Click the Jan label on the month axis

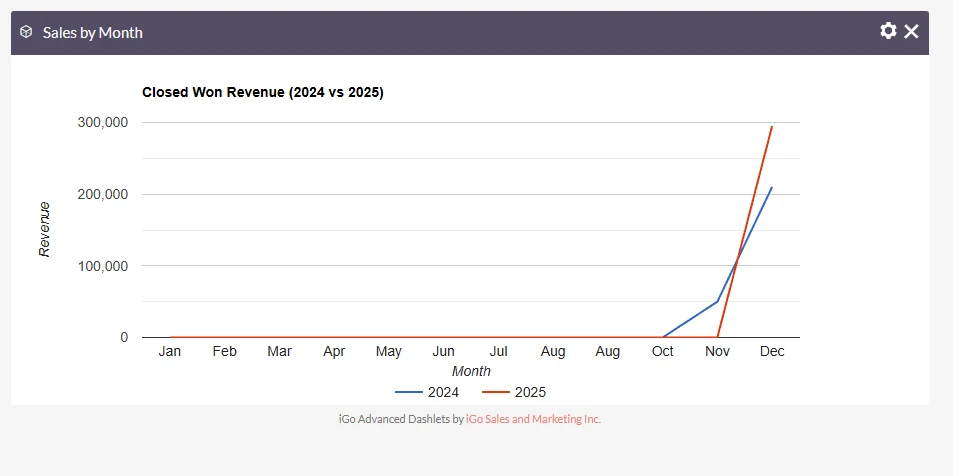point(170,352)
